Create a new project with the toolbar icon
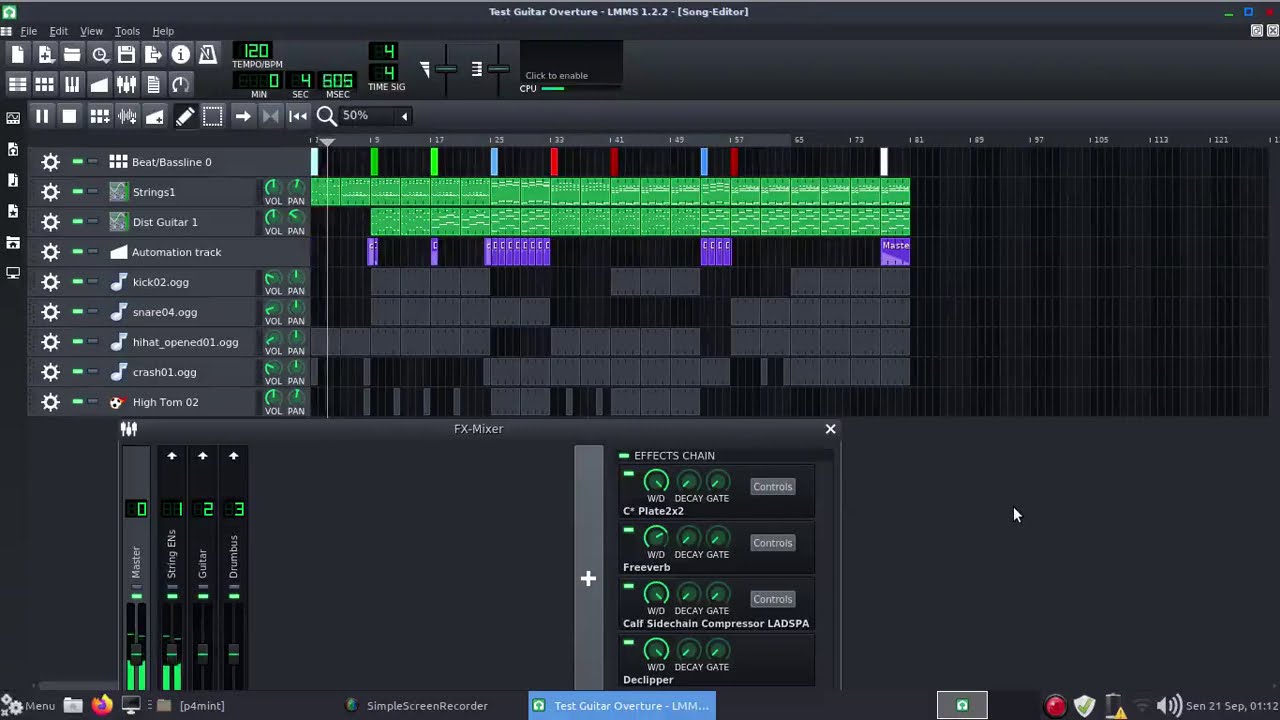 (x=18, y=55)
